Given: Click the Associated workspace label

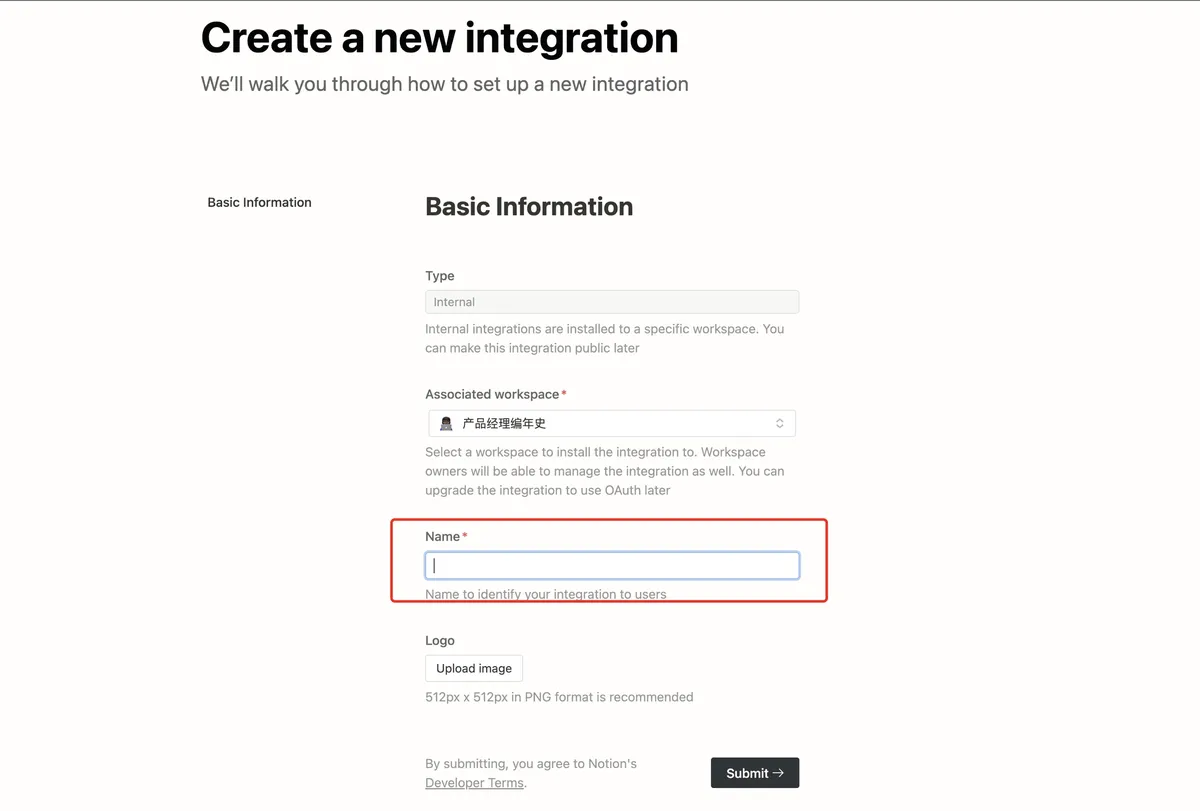Looking at the screenshot, I should tap(492, 395).
